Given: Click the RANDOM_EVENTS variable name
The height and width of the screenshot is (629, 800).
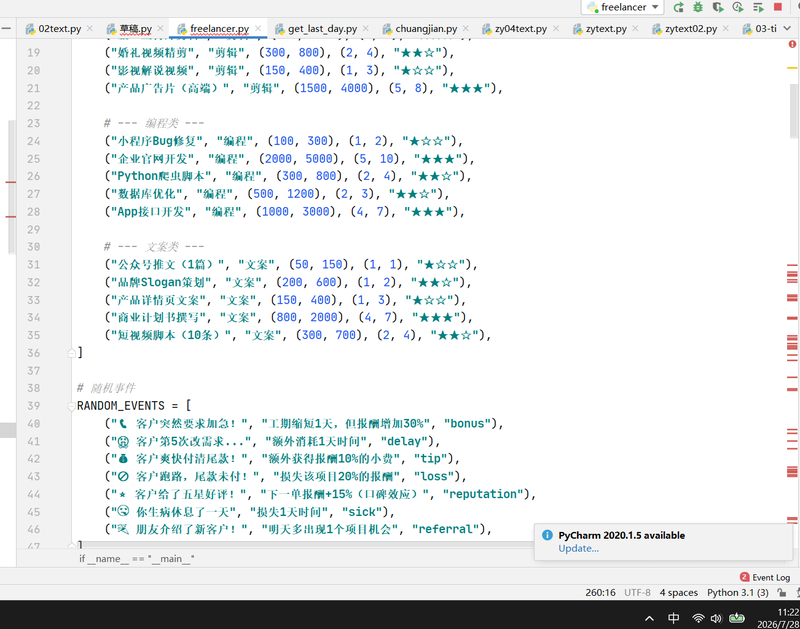Looking at the screenshot, I should (121, 406).
